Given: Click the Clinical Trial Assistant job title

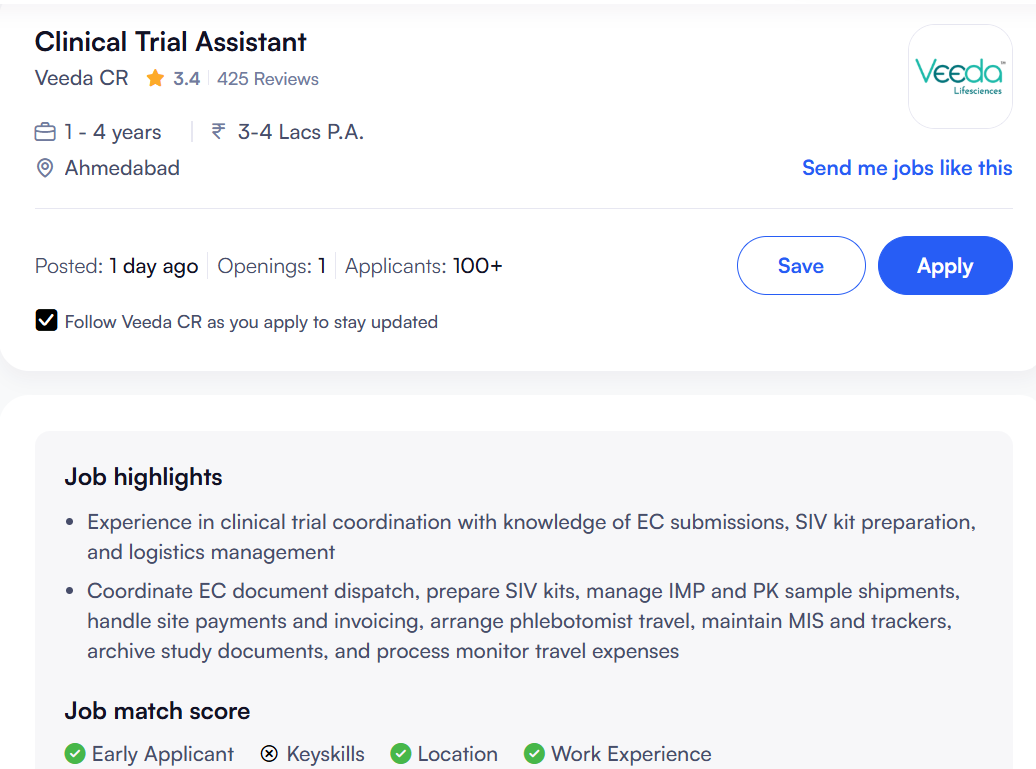Looking at the screenshot, I should (x=170, y=42).
